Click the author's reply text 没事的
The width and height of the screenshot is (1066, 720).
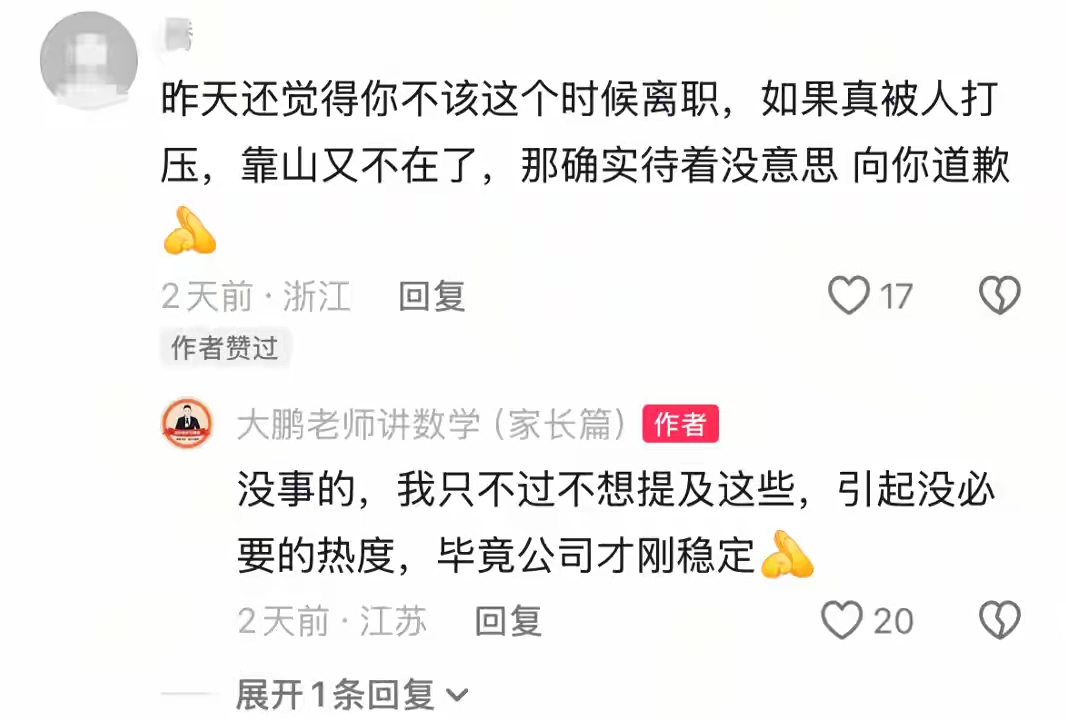616,522
